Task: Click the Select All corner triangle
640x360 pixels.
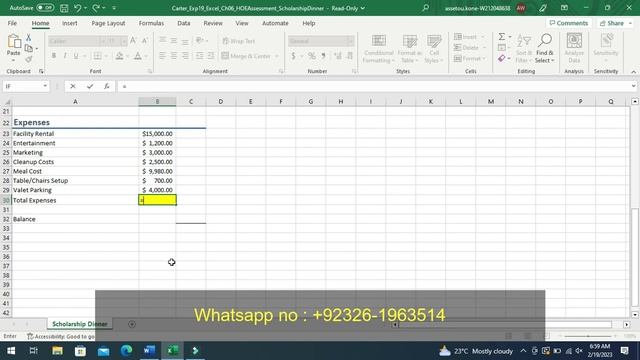Action: (7, 102)
